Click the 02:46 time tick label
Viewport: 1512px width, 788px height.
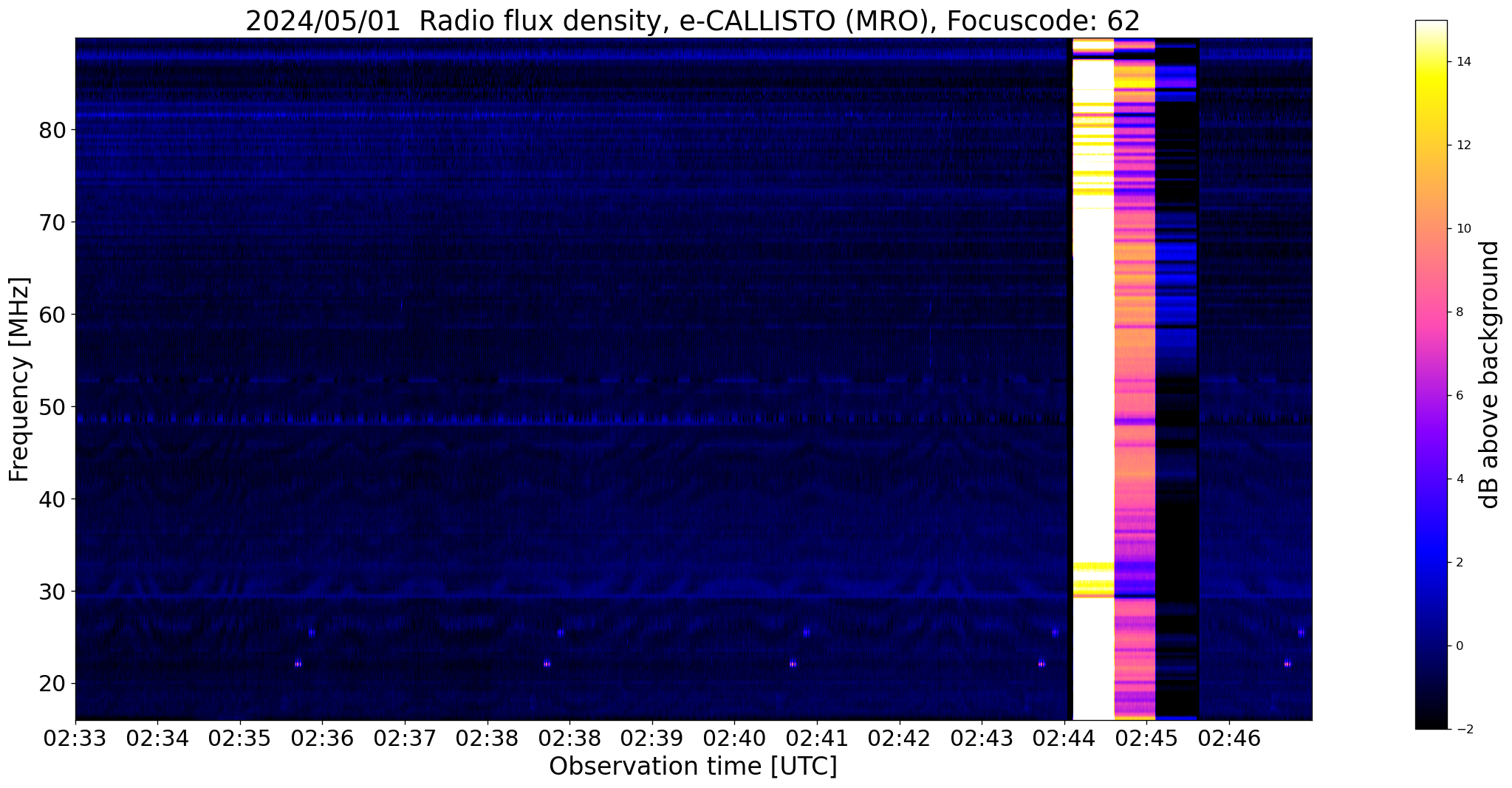[x=1229, y=737]
